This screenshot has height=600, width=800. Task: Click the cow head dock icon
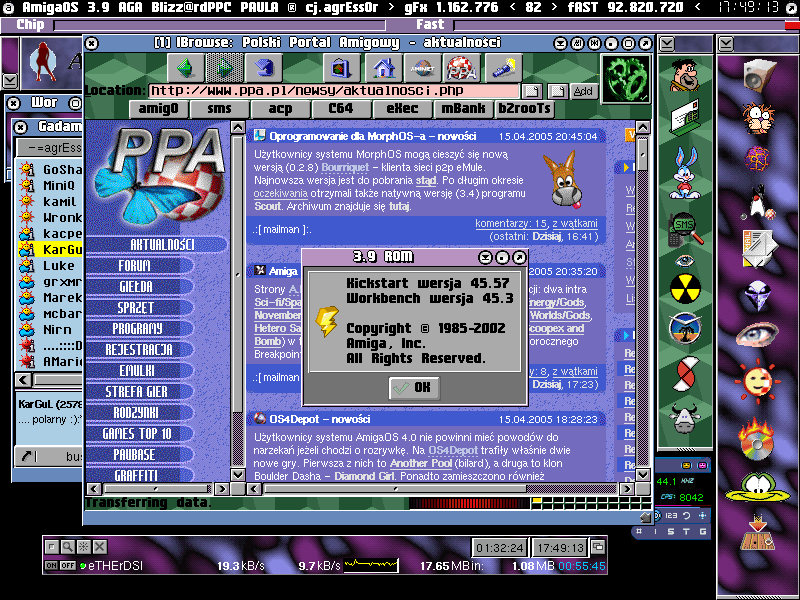tap(684, 418)
